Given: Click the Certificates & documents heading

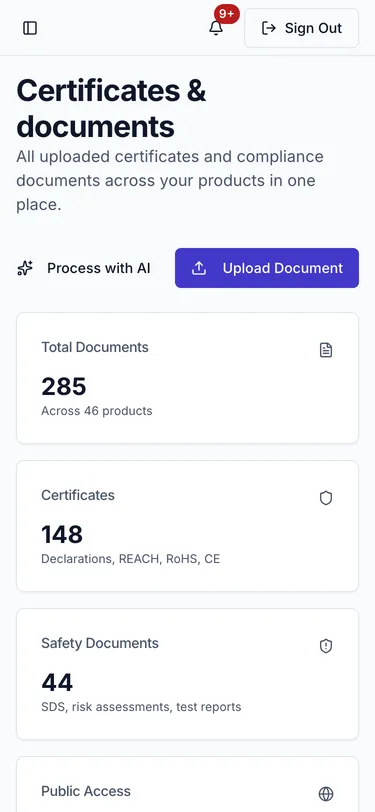Looking at the screenshot, I should click(x=111, y=109).
